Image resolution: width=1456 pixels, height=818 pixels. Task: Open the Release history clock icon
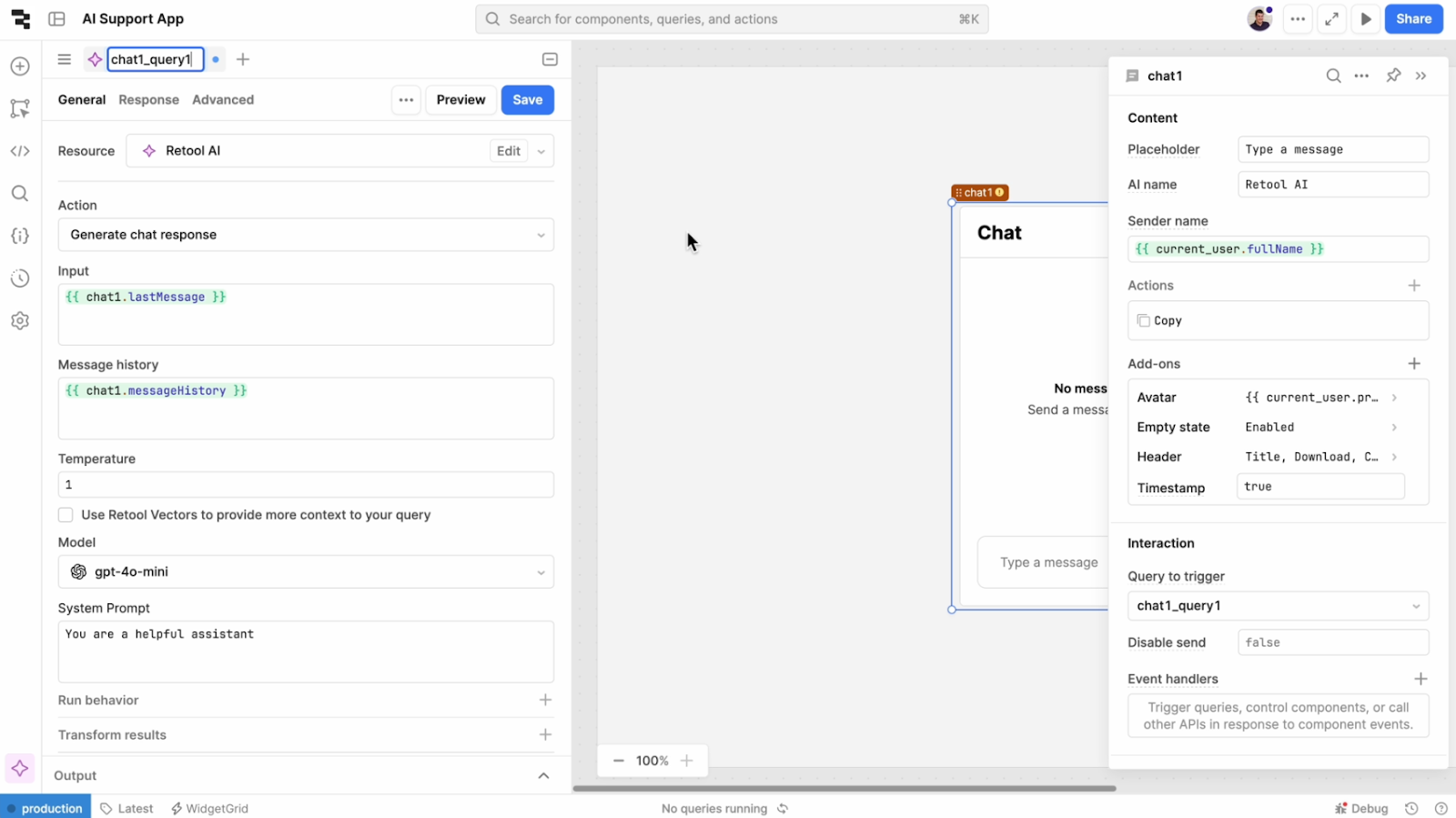pos(20,278)
